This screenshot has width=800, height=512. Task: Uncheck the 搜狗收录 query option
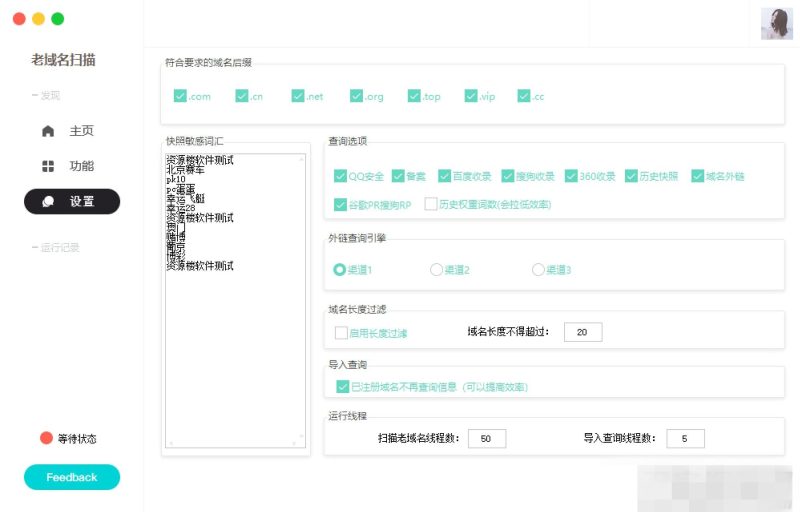click(x=508, y=176)
